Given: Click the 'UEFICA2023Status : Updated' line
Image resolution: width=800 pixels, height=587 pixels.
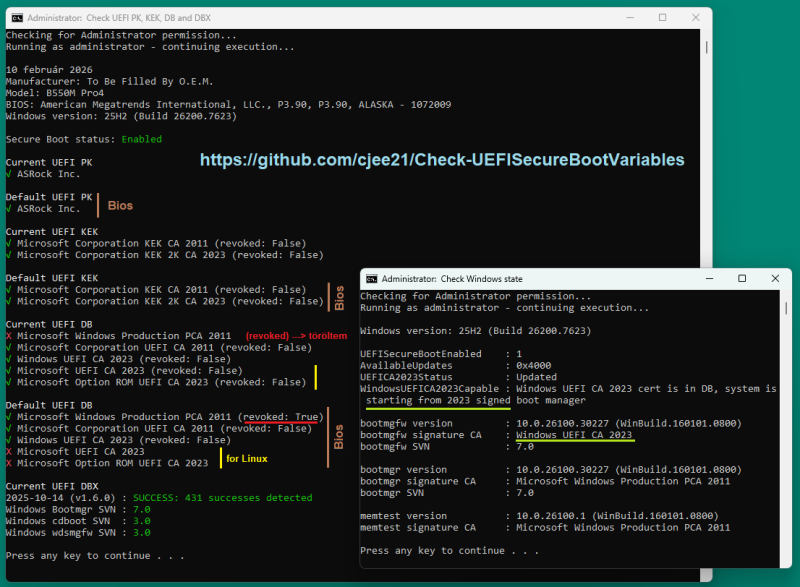Looking at the screenshot, I should [x=458, y=377].
